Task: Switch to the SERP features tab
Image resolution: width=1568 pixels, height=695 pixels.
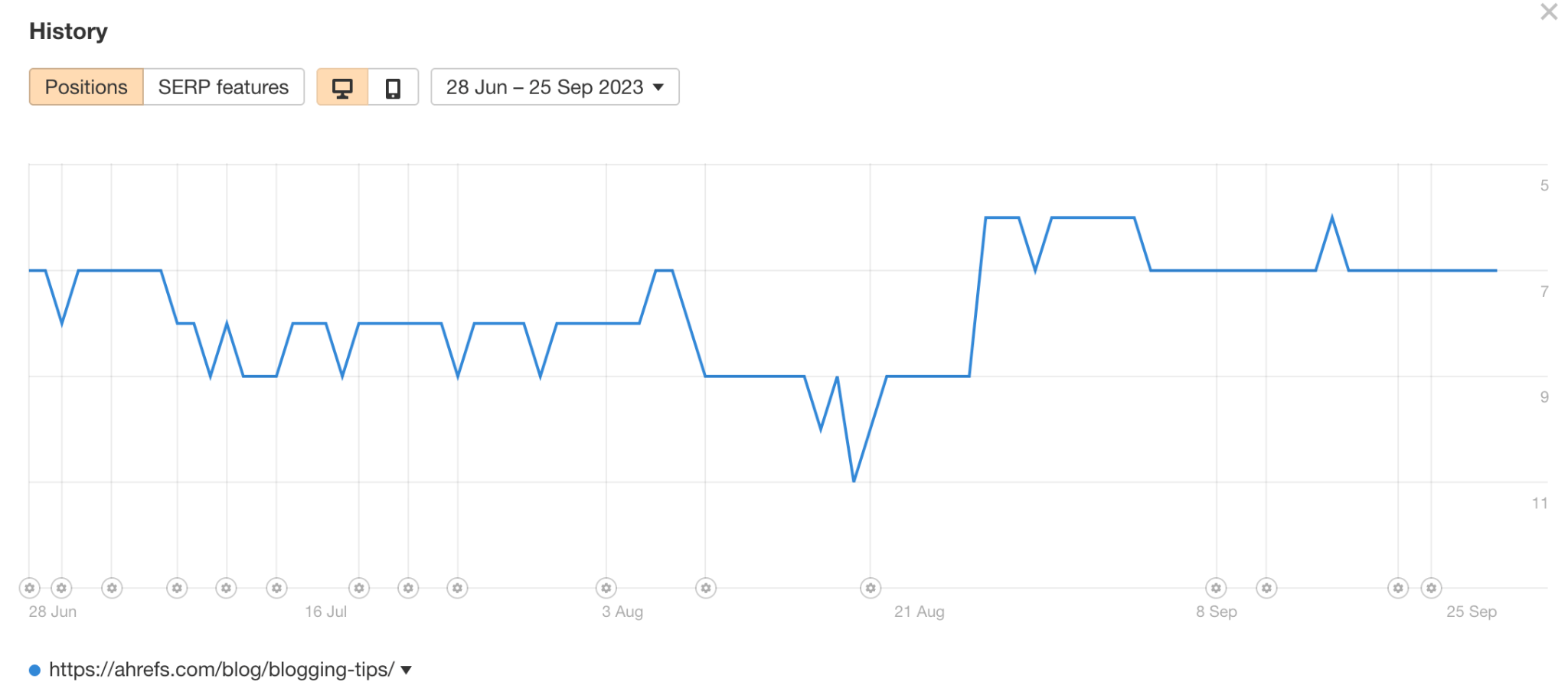Action: click(223, 86)
